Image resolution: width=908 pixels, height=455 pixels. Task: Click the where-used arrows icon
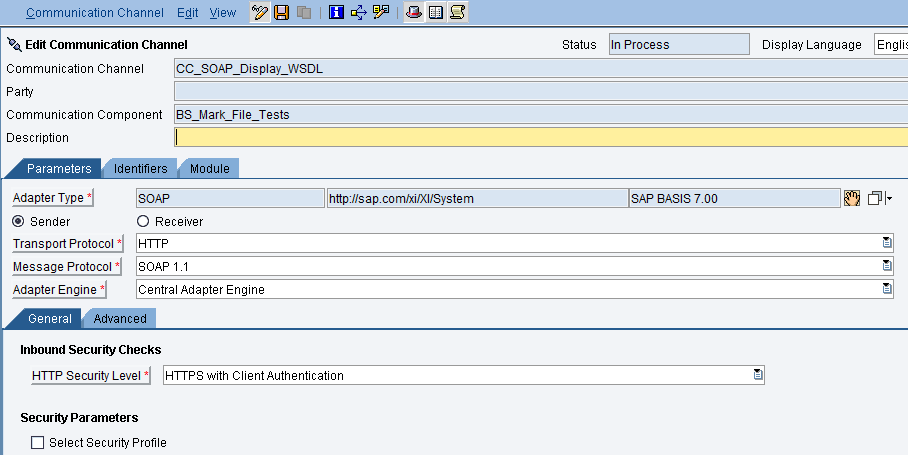point(358,12)
